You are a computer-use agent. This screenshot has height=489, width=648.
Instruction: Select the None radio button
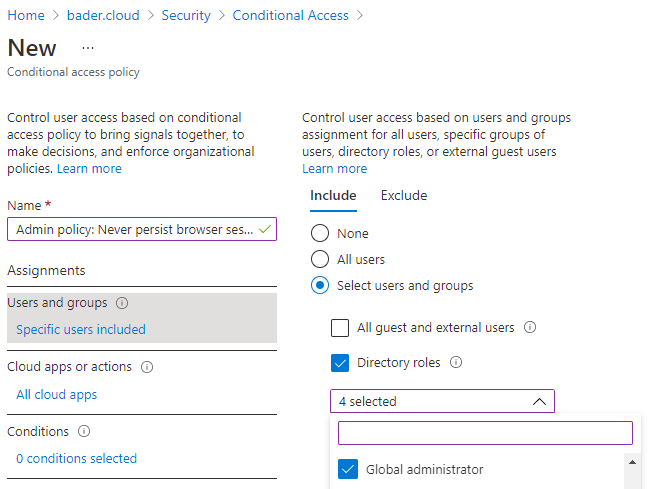coord(320,233)
